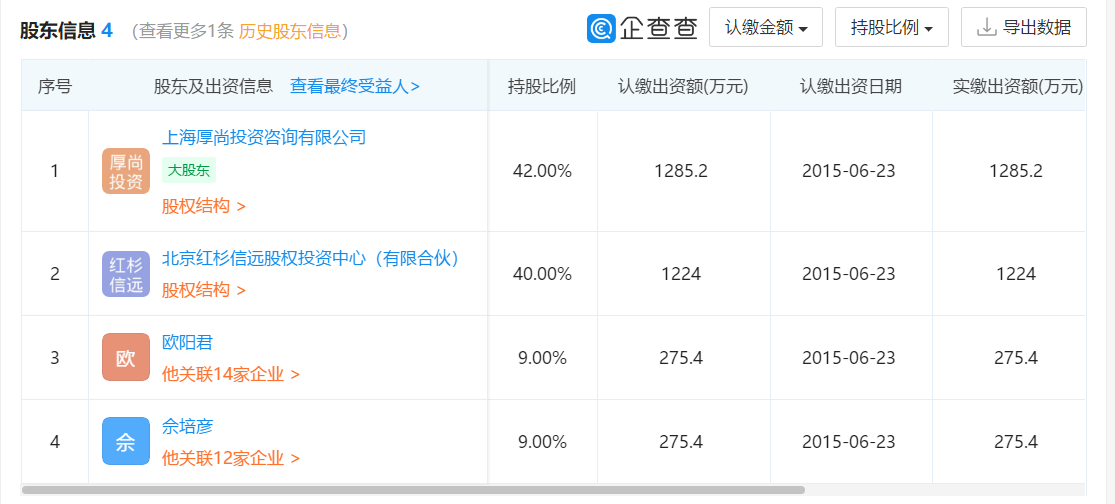Click the 欧 avatar for 欧阳君
Viewport: 1115px width, 504px height.
126,358
